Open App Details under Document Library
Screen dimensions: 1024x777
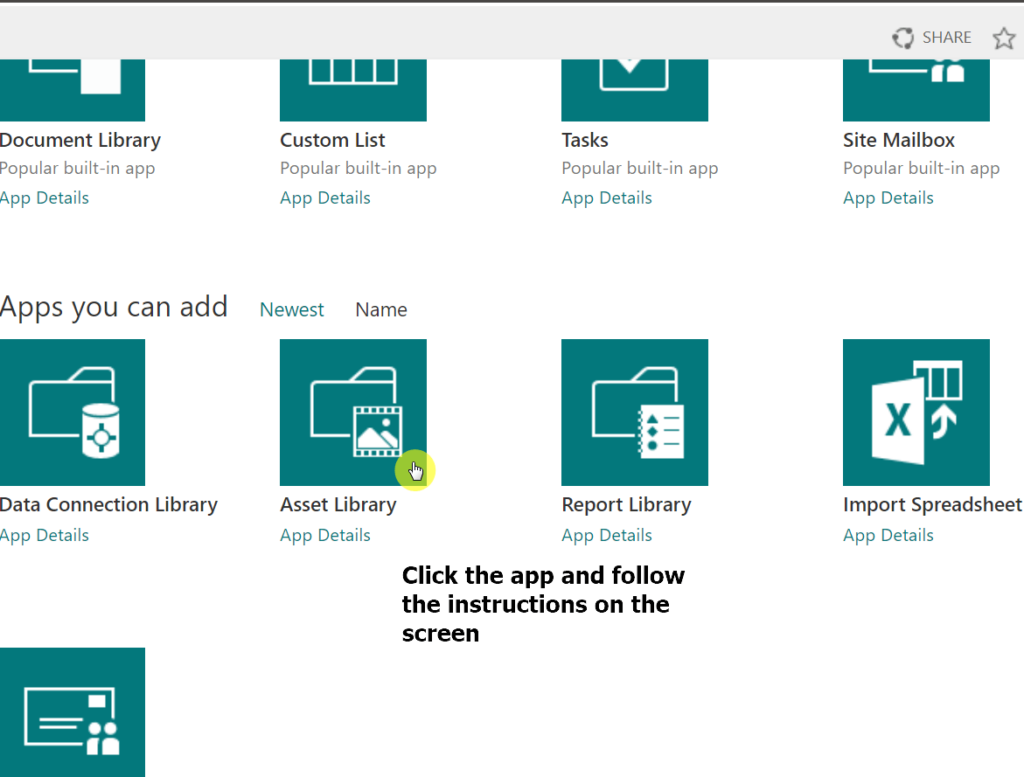(44, 198)
